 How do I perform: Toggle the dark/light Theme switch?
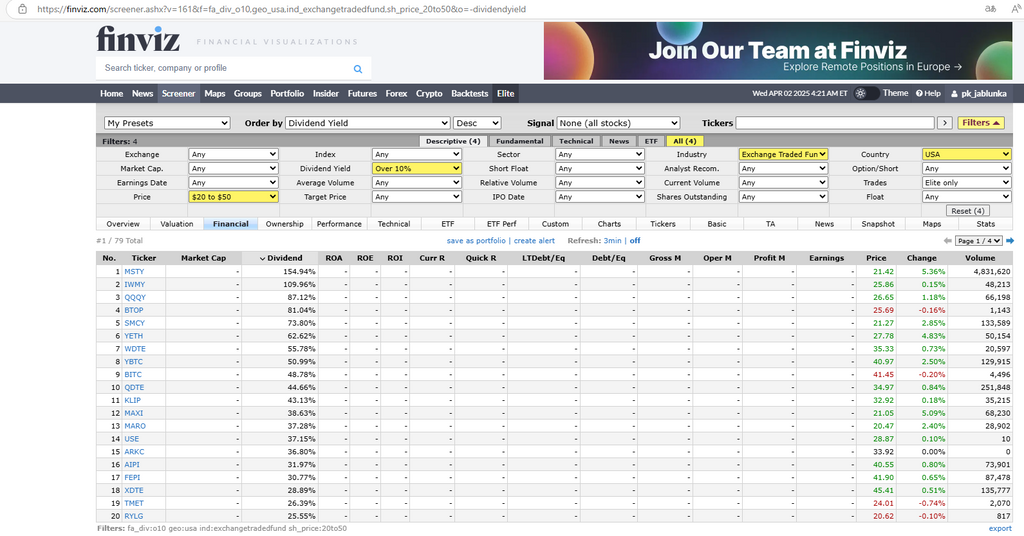click(866, 93)
